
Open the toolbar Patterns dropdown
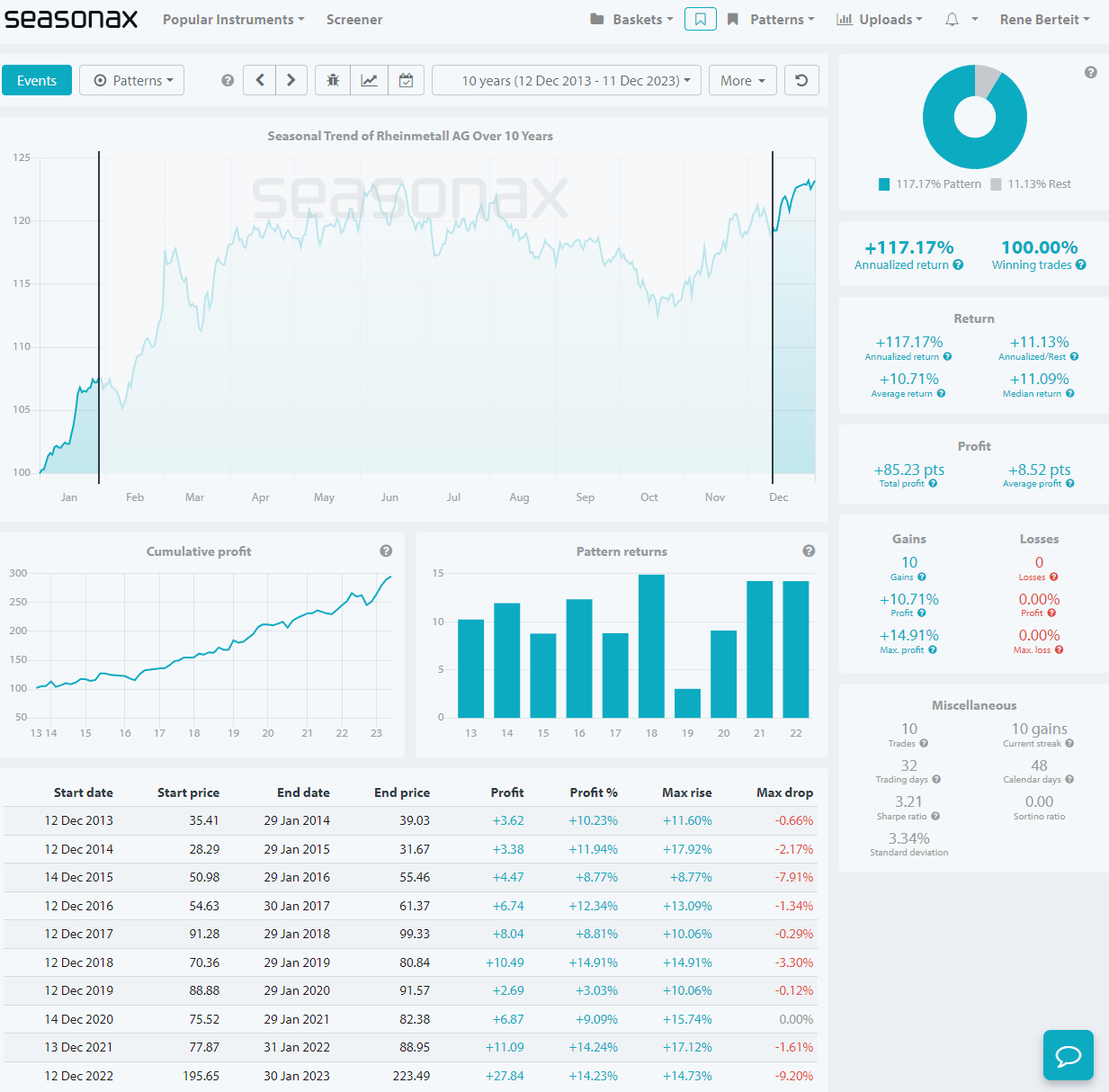point(132,80)
